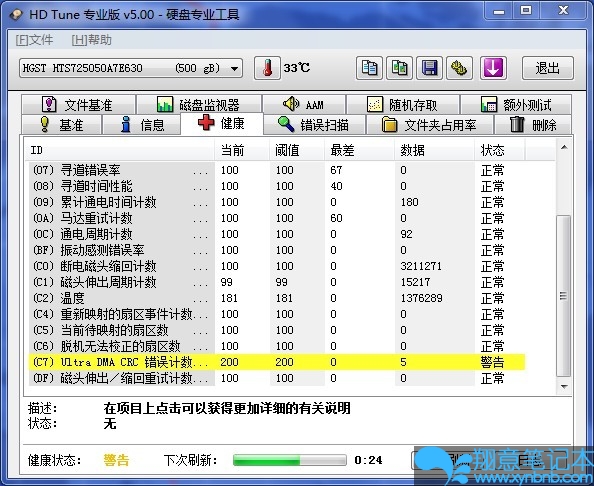Select the highlighted (C7) Ultra DMA CRC row

coord(277,362)
